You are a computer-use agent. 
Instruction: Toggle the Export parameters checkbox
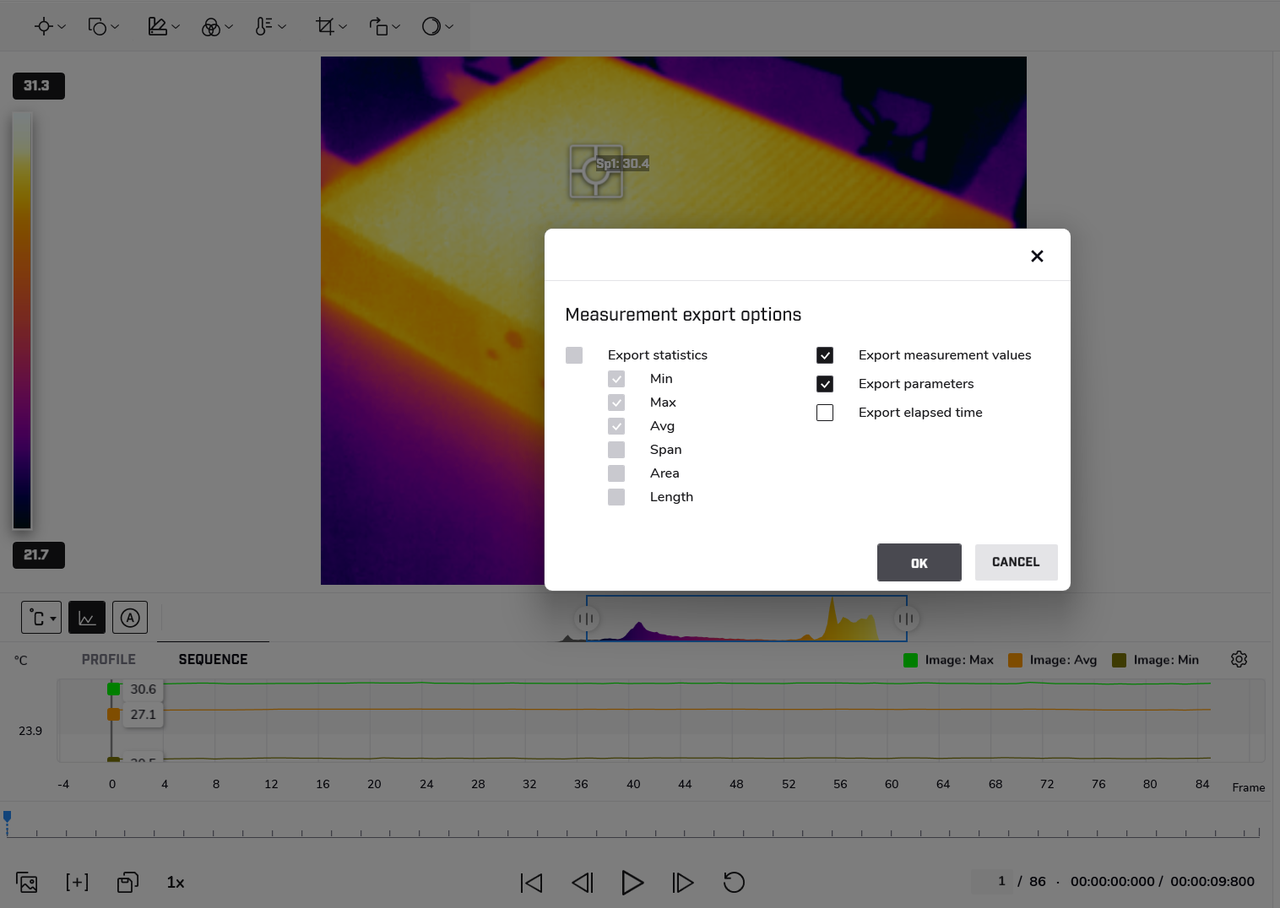pos(825,384)
